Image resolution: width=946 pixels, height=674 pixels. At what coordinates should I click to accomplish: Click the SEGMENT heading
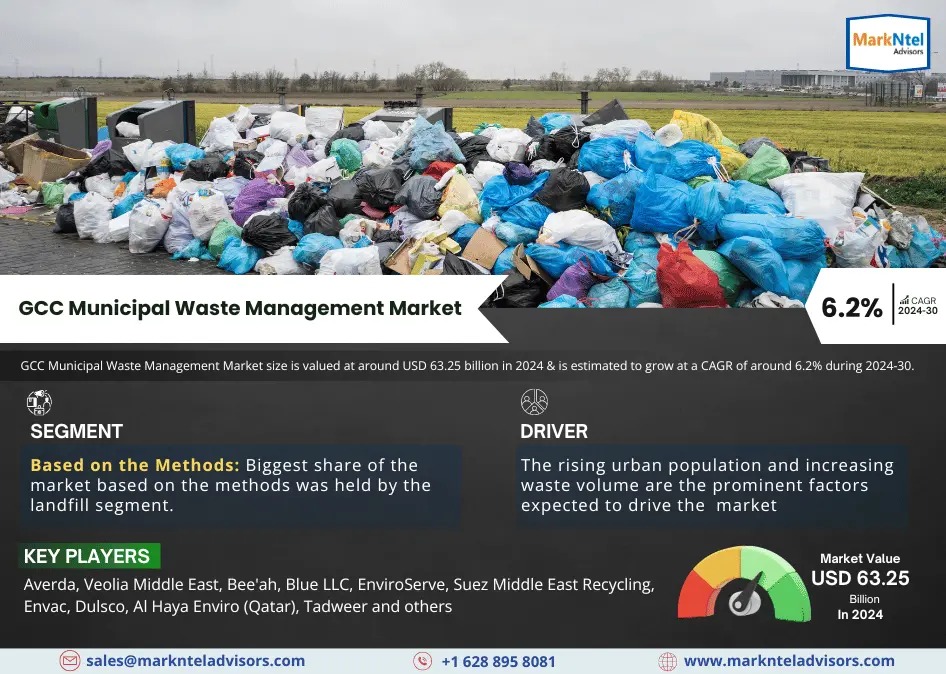coord(76,432)
